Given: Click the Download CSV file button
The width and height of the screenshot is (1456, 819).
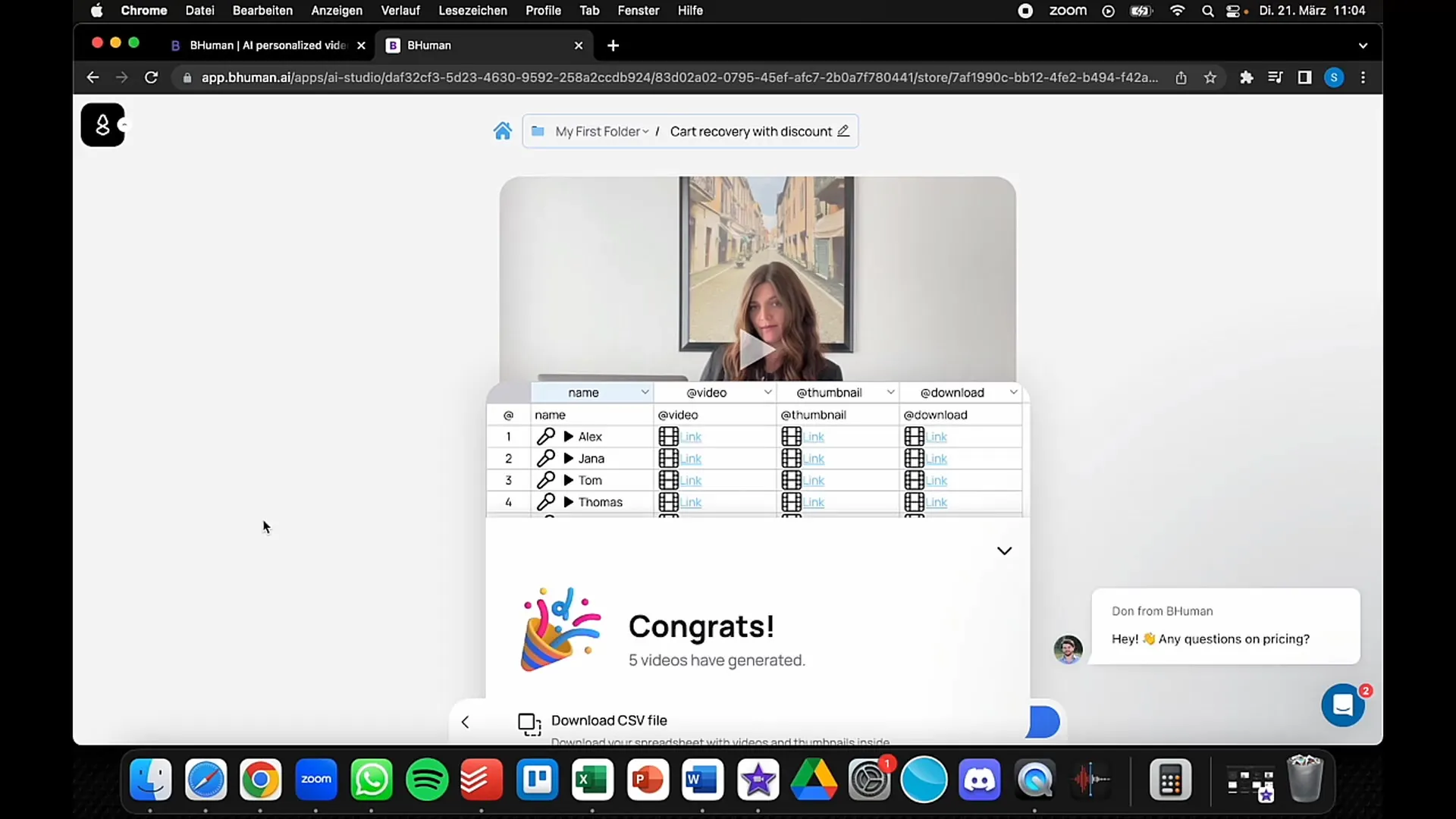Looking at the screenshot, I should pyautogui.click(x=609, y=720).
